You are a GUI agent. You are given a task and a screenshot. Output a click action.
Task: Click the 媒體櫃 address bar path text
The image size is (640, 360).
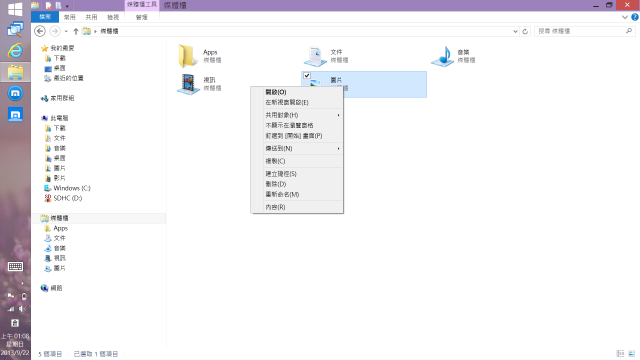pos(109,31)
